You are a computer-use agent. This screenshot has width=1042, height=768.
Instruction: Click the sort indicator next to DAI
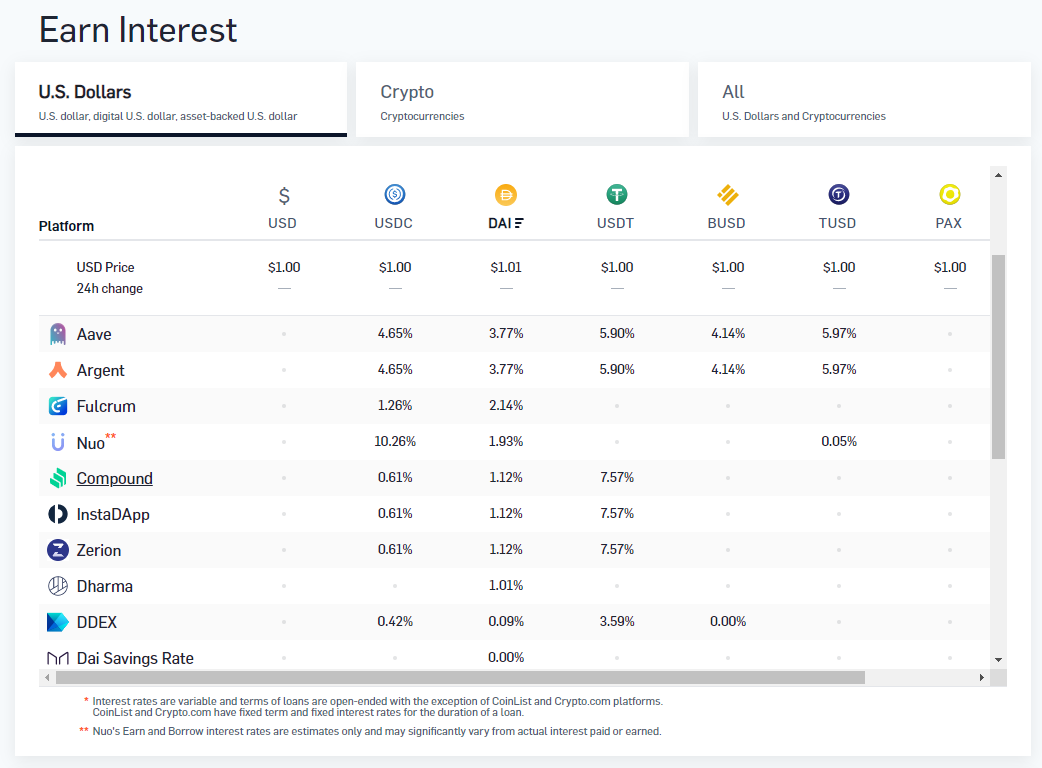[x=519, y=223]
